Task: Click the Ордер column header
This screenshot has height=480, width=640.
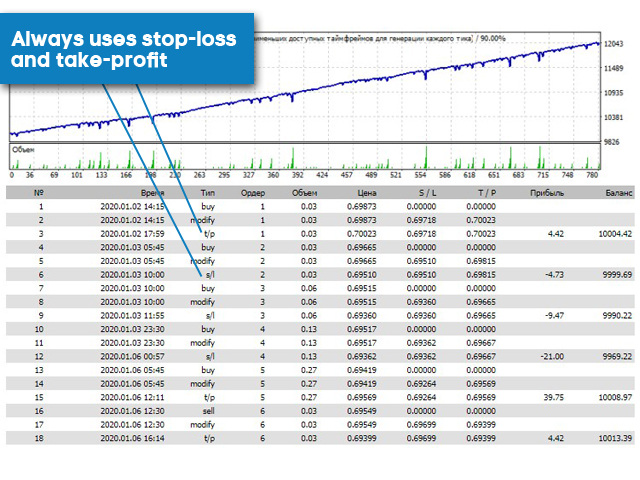Action: click(x=253, y=193)
